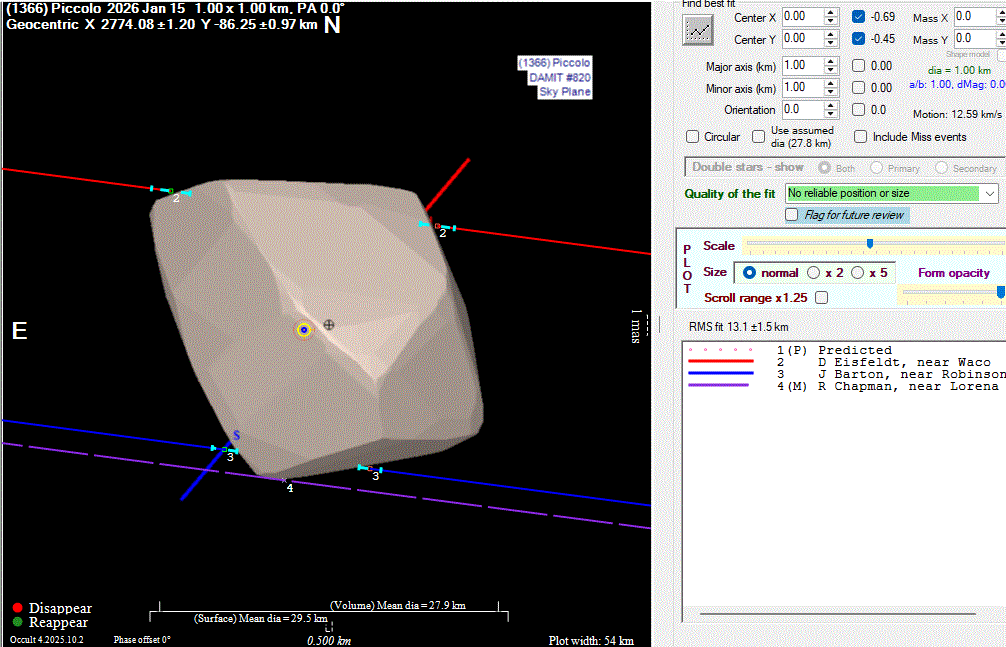Enable the Major axis fit checkbox
1006x647 pixels.
(x=859, y=66)
